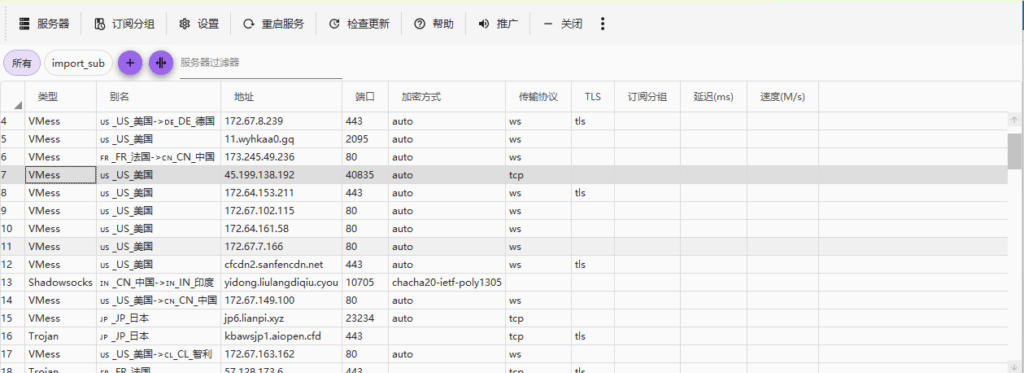
Task: Click the select-all corner cell of the table
Action: pyautogui.click(x=12, y=97)
